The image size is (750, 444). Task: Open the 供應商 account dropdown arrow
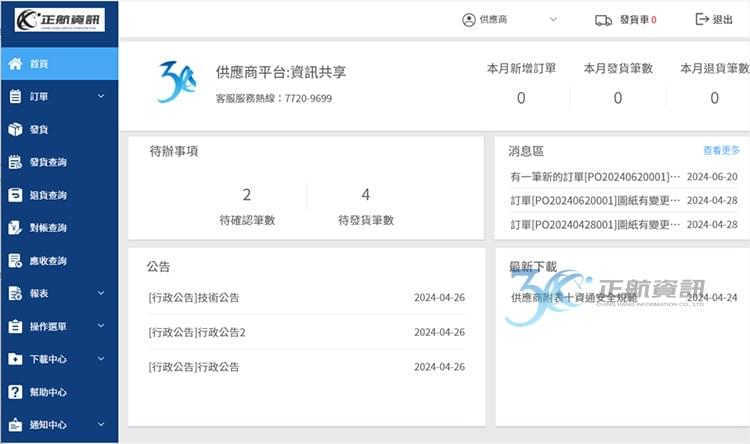coord(553,20)
